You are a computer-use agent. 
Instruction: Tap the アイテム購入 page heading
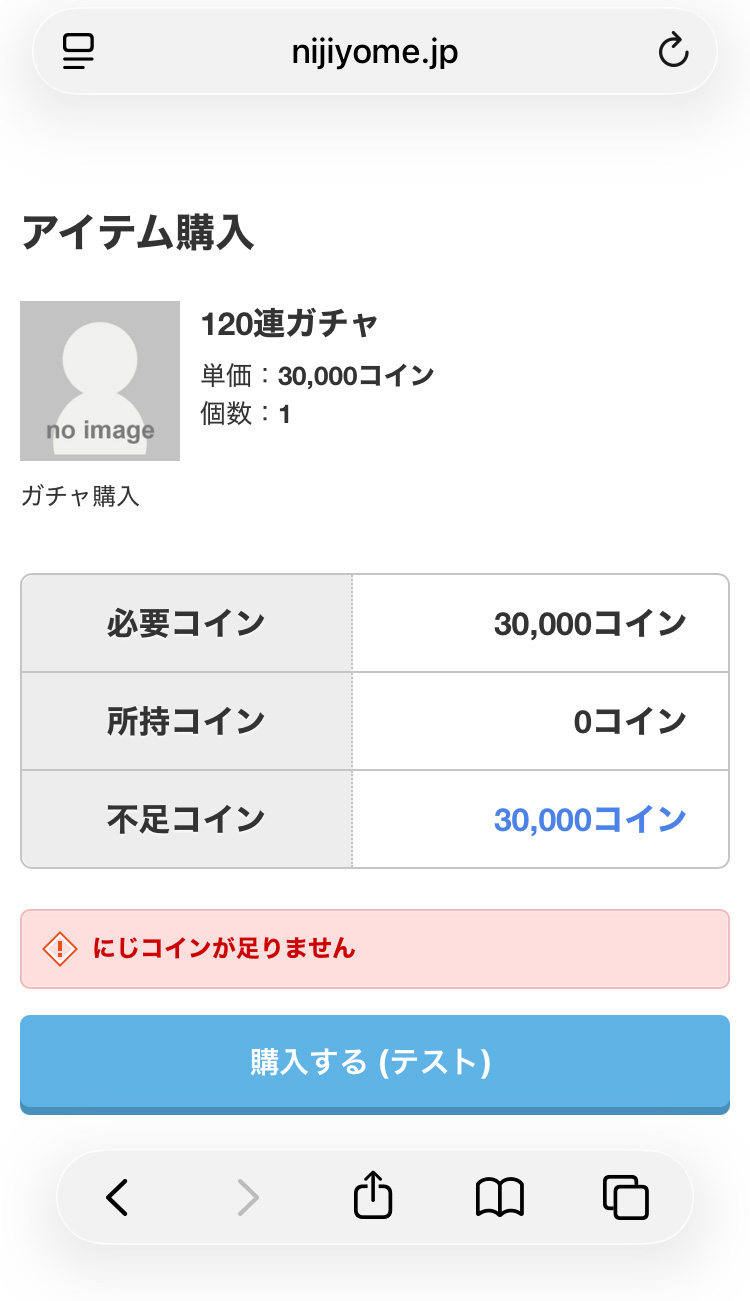138,233
